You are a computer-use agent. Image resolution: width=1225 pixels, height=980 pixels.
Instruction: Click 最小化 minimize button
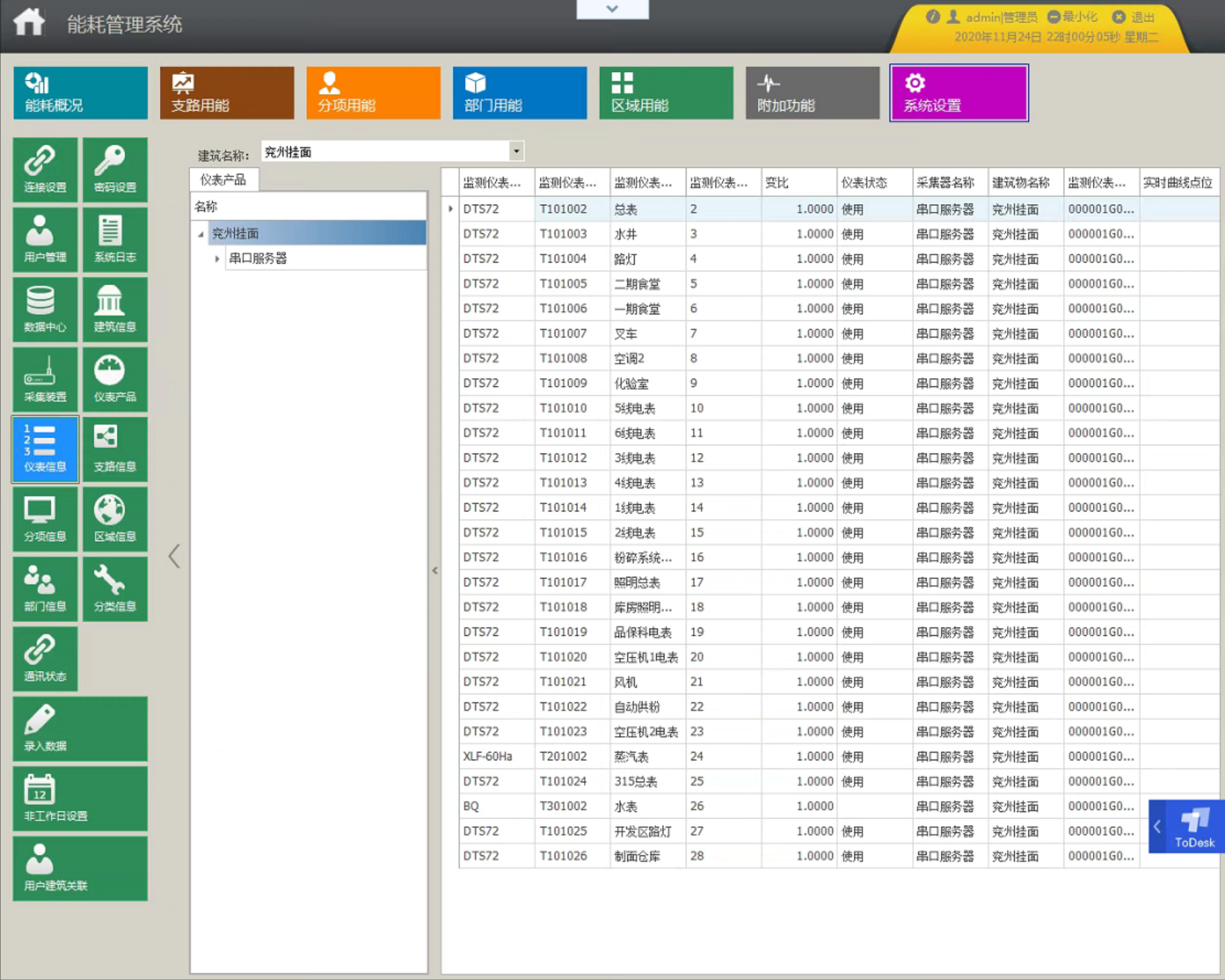click(x=1072, y=17)
